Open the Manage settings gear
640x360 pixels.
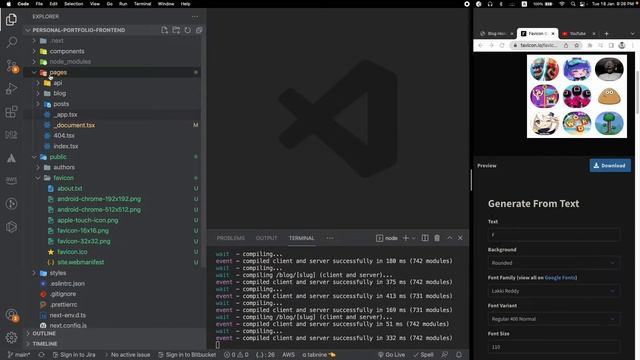click(x=11, y=337)
